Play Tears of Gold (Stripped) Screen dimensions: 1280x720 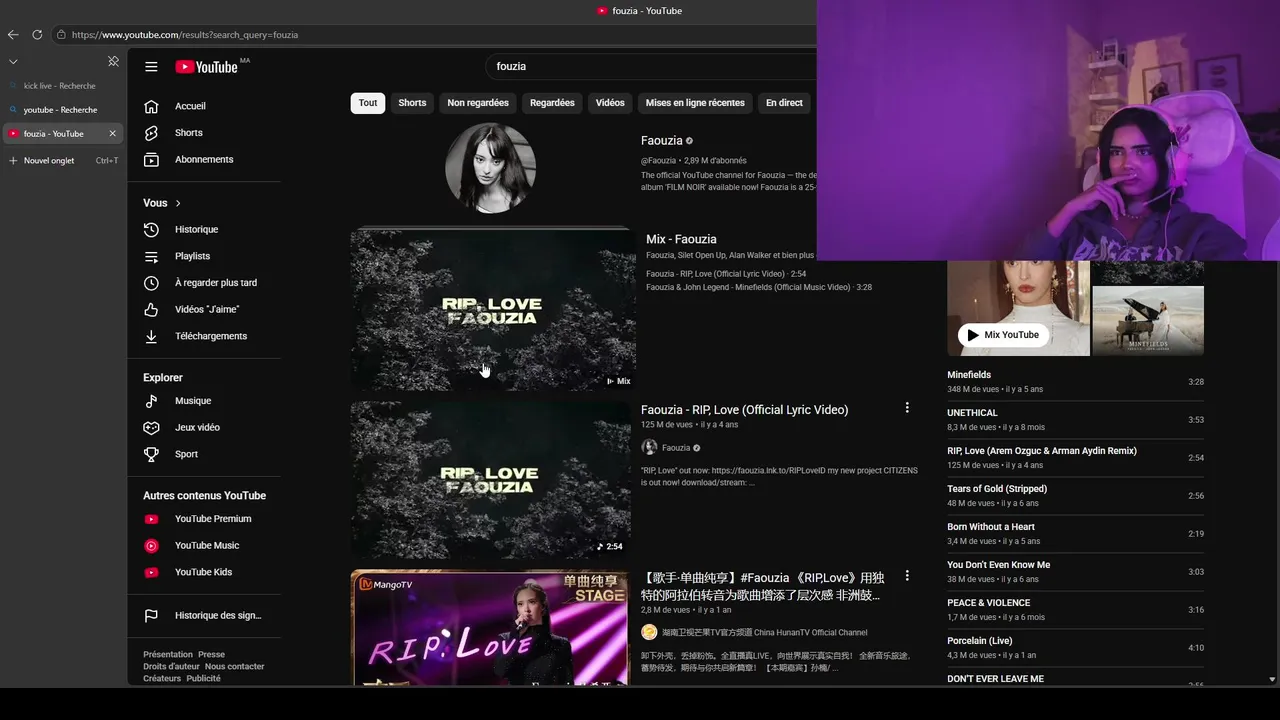coord(1075,496)
